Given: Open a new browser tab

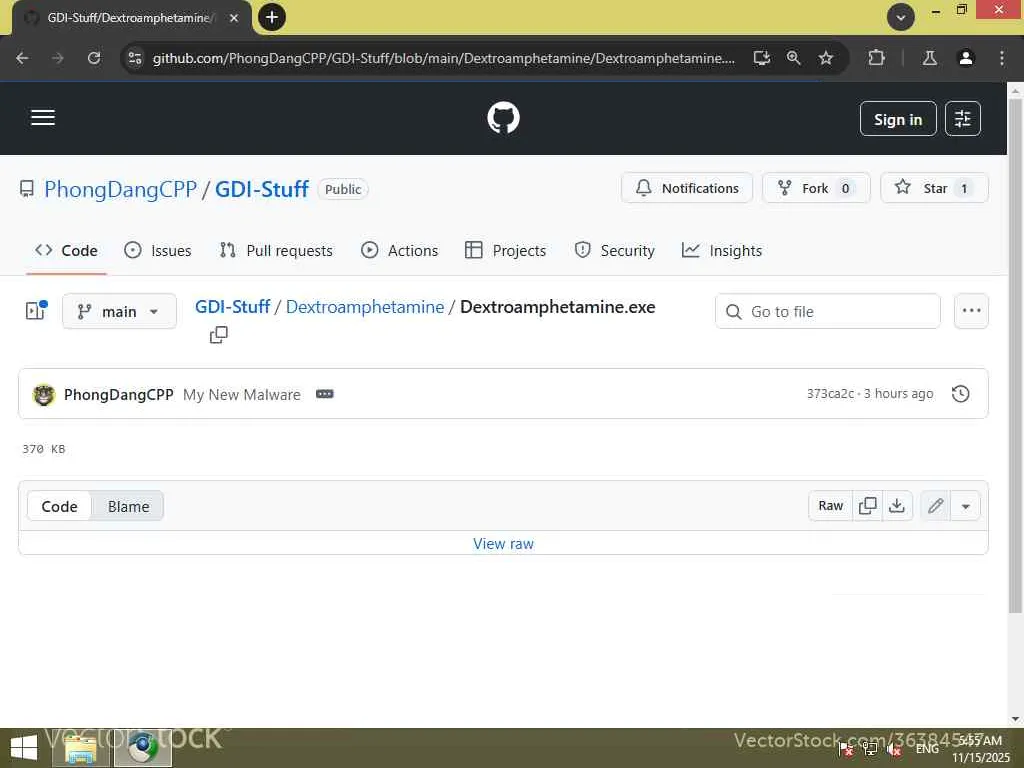Looking at the screenshot, I should tap(272, 17).
